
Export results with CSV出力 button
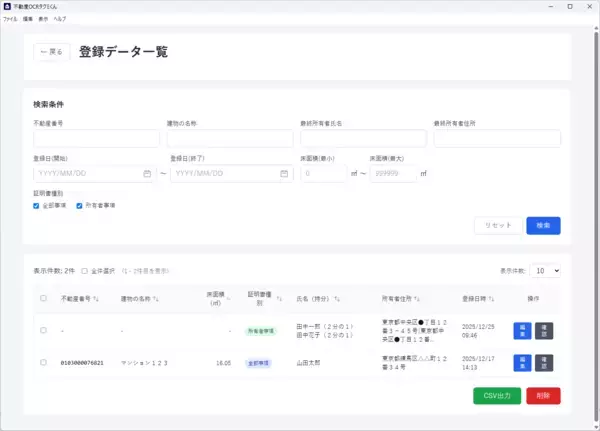(x=497, y=396)
